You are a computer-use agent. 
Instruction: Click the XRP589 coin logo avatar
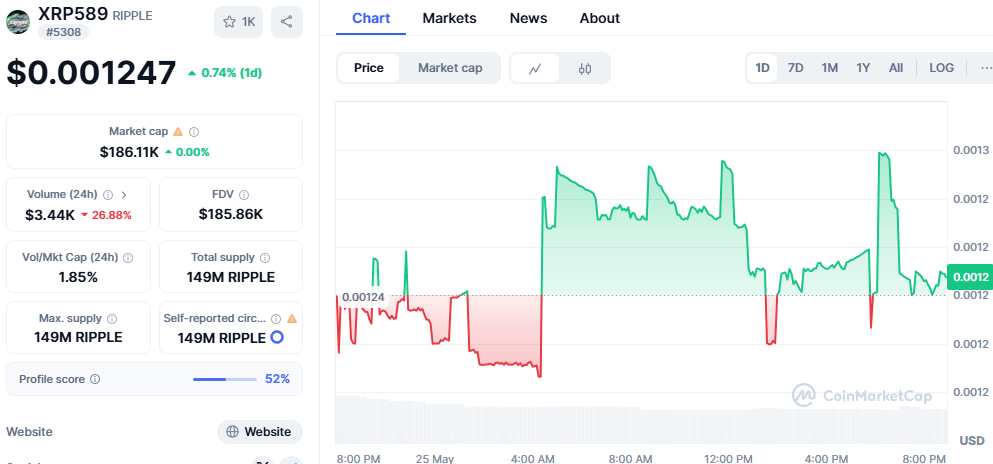[x=18, y=22]
